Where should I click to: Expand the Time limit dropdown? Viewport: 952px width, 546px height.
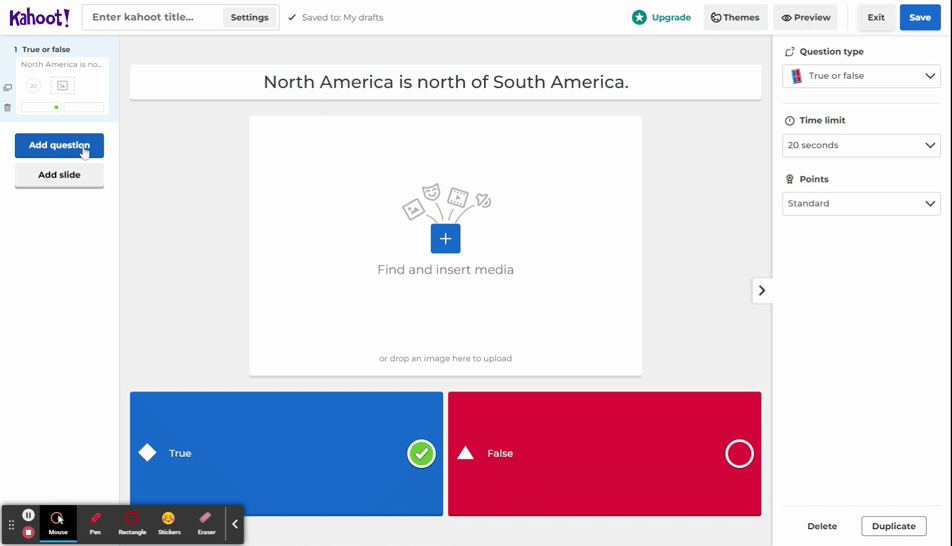[861, 145]
